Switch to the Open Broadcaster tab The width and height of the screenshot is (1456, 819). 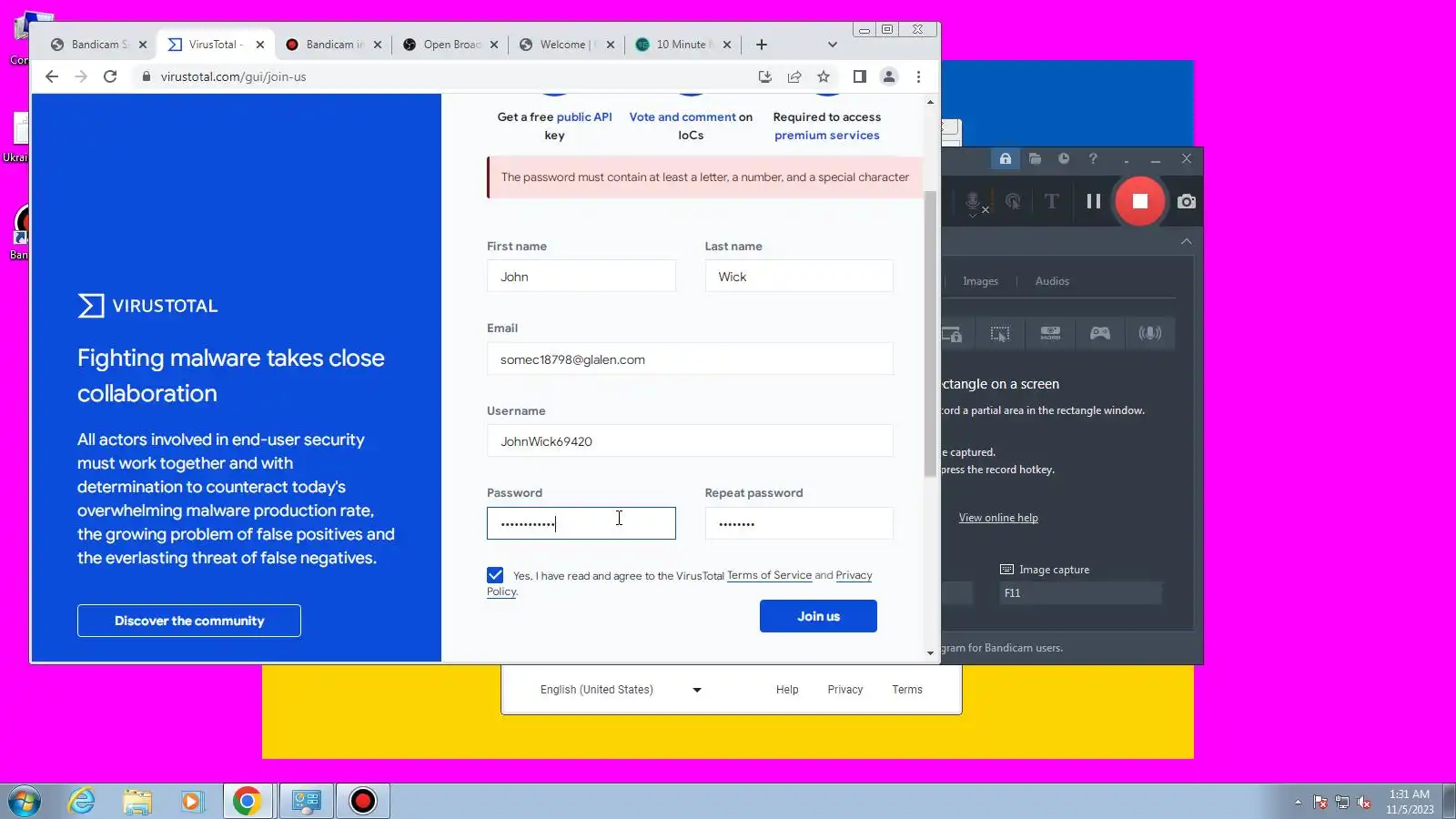point(451,45)
